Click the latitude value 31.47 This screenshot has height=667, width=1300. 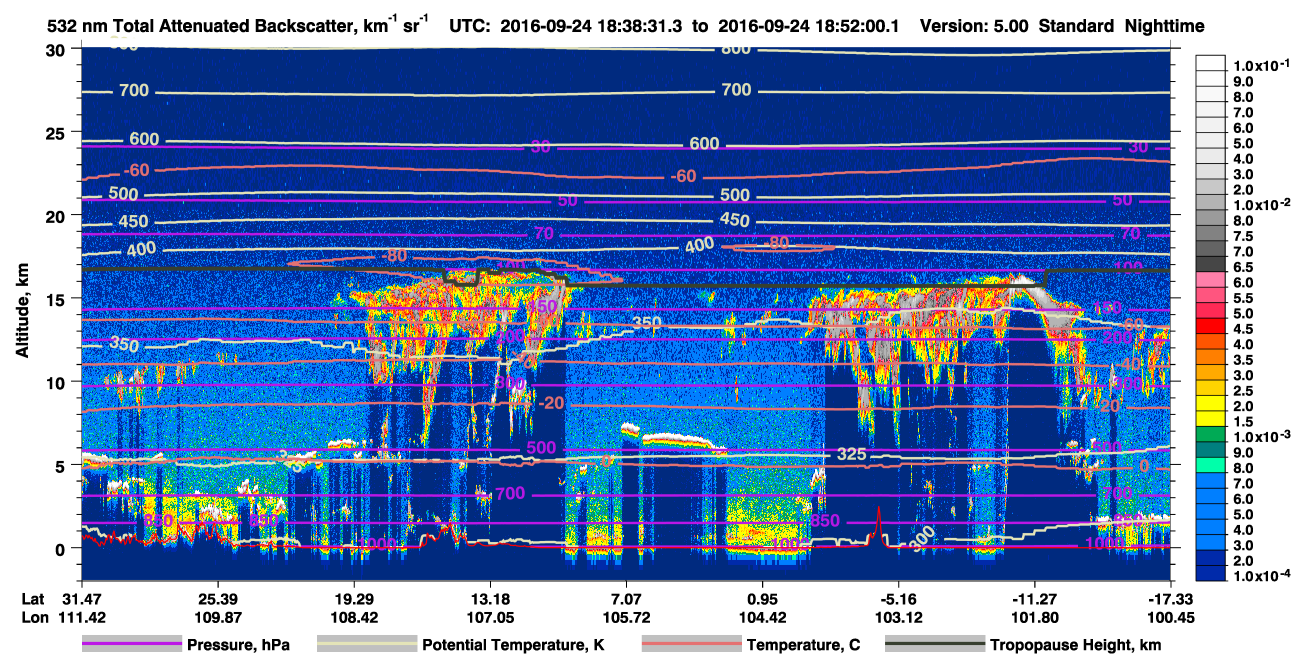tap(81, 597)
